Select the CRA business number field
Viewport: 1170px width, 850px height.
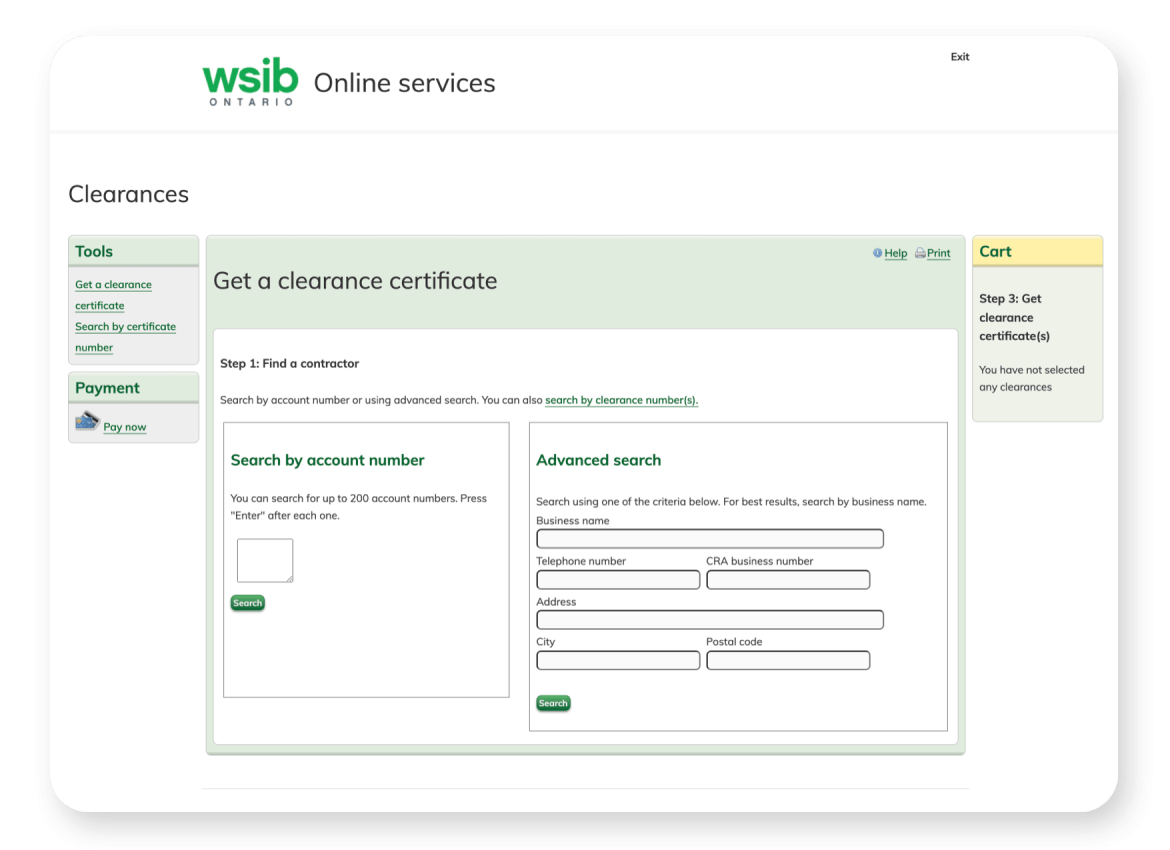[x=788, y=579]
